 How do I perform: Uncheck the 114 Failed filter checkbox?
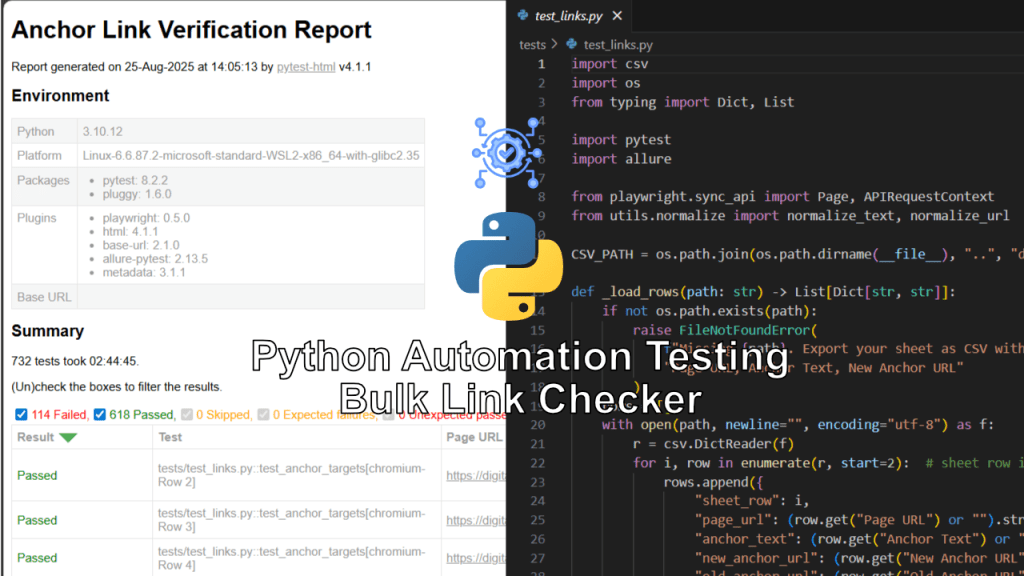pyautogui.click(x=21, y=413)
